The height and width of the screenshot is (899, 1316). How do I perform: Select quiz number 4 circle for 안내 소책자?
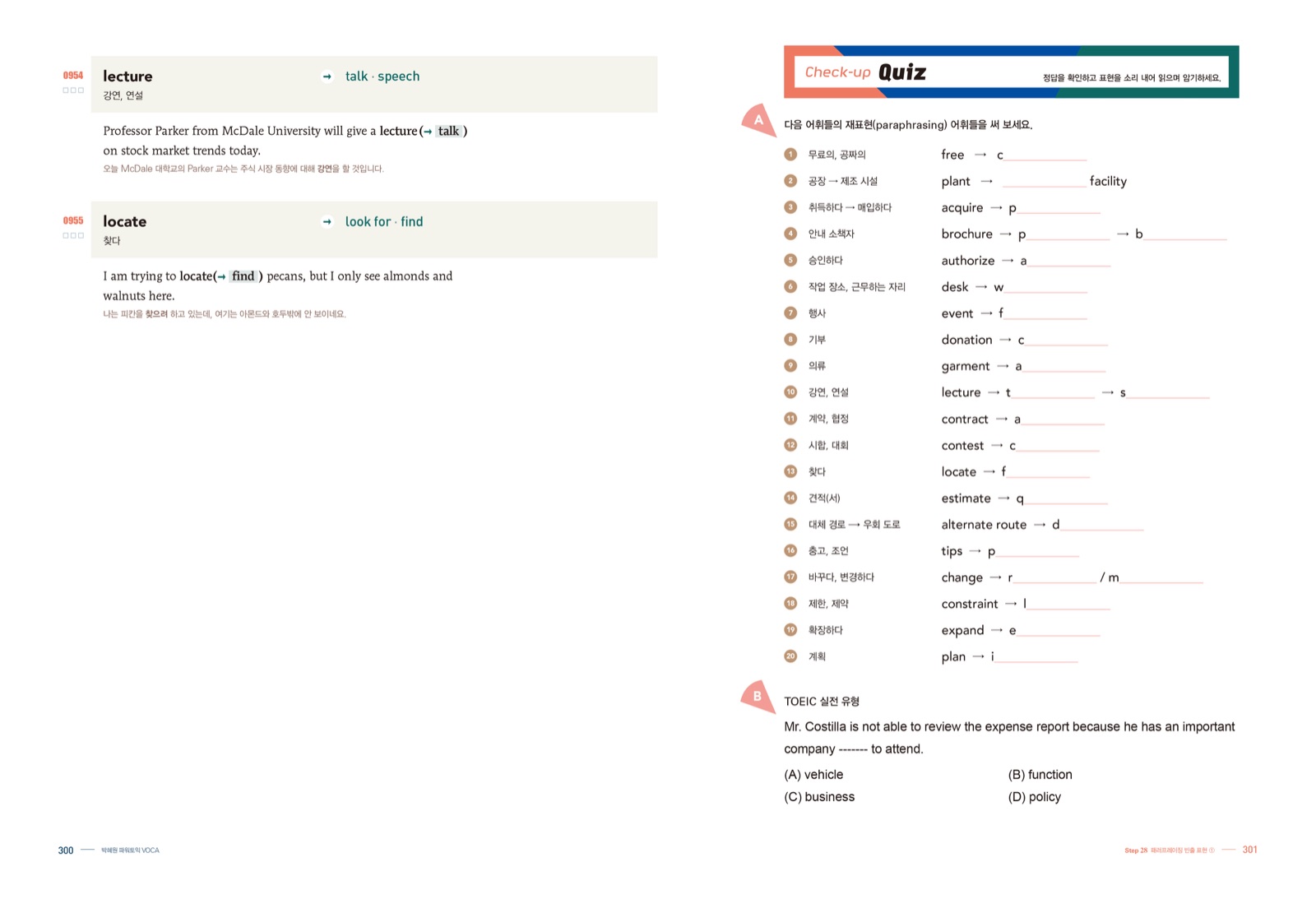coord(790,234)
